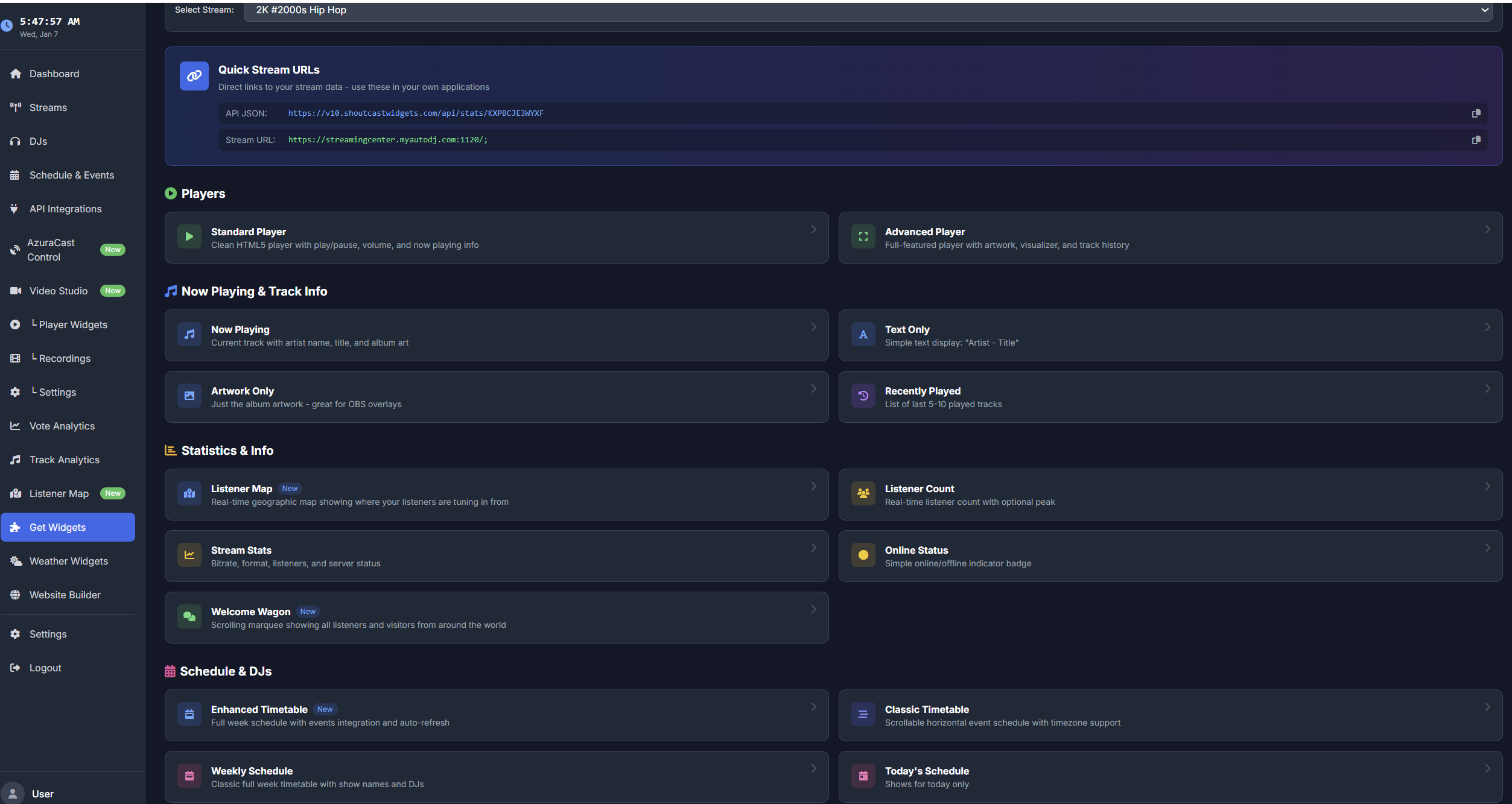Open Vote Analytics from sidebar
Image resolution: width=1512 pixels, height=804 pixels.
pyautogui.click(x=62, y=426)
